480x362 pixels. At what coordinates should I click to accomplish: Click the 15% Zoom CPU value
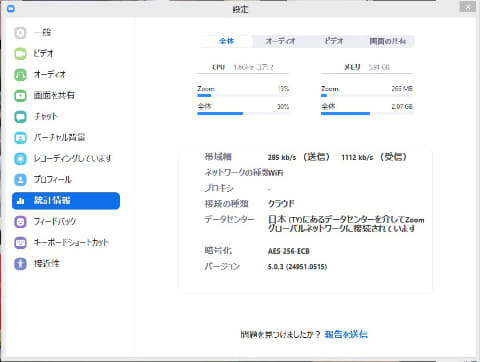click(283, 89)
